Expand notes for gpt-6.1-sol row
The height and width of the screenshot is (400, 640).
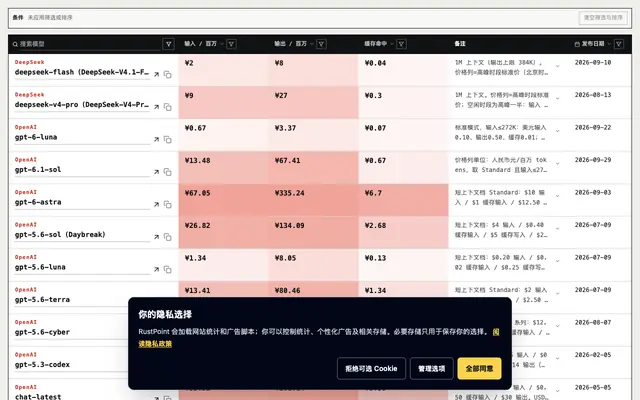[558, 164]
